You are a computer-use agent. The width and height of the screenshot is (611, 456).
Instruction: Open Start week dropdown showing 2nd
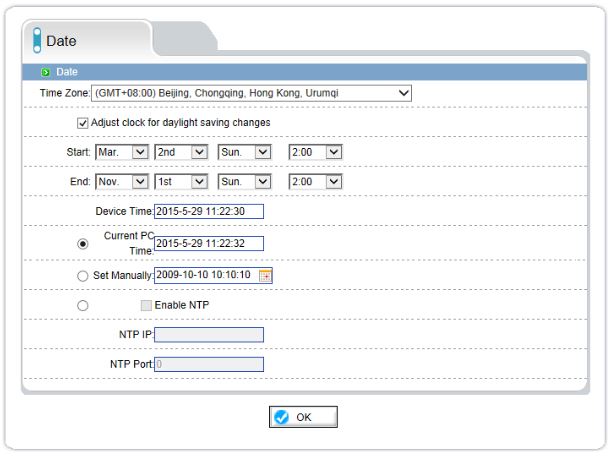181,152
